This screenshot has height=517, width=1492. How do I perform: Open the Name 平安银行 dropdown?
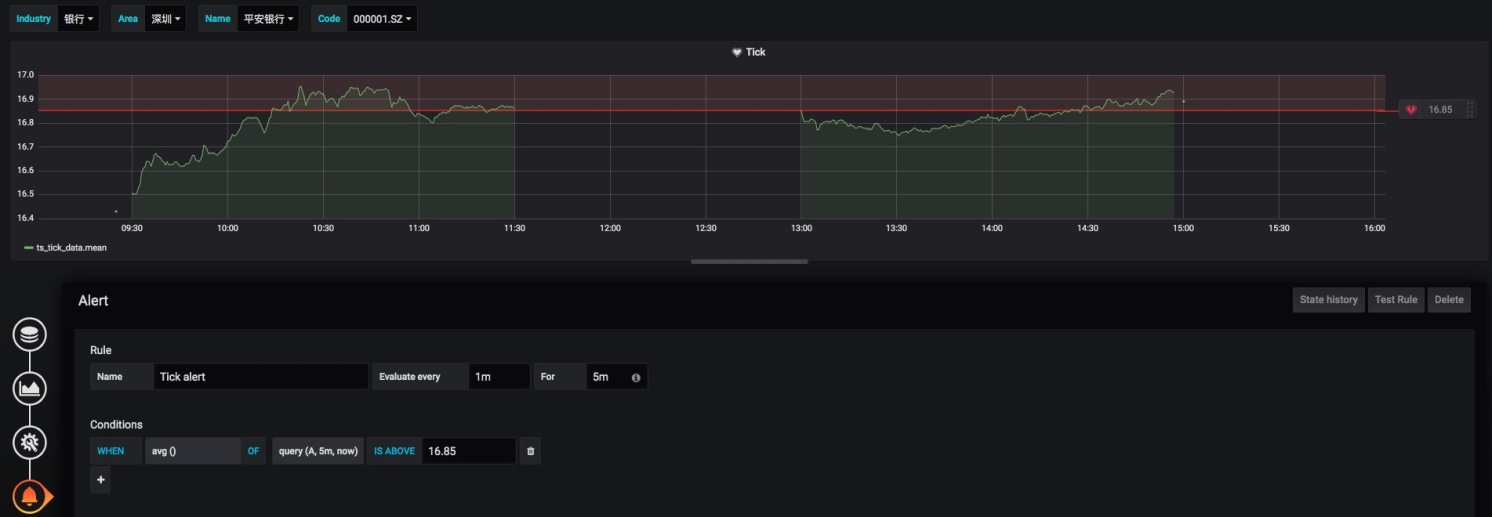pyautogui.click(x=267, y=19)
